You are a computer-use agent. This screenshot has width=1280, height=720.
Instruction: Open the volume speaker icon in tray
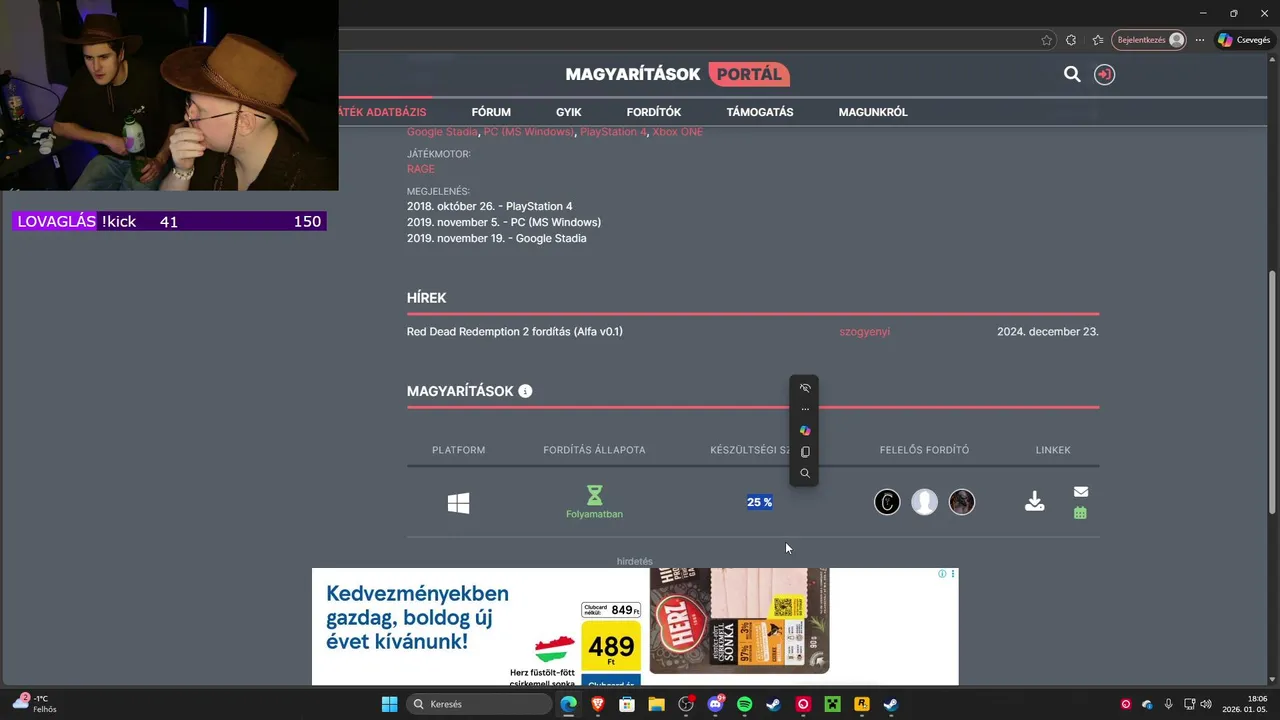pos(1206,704)
